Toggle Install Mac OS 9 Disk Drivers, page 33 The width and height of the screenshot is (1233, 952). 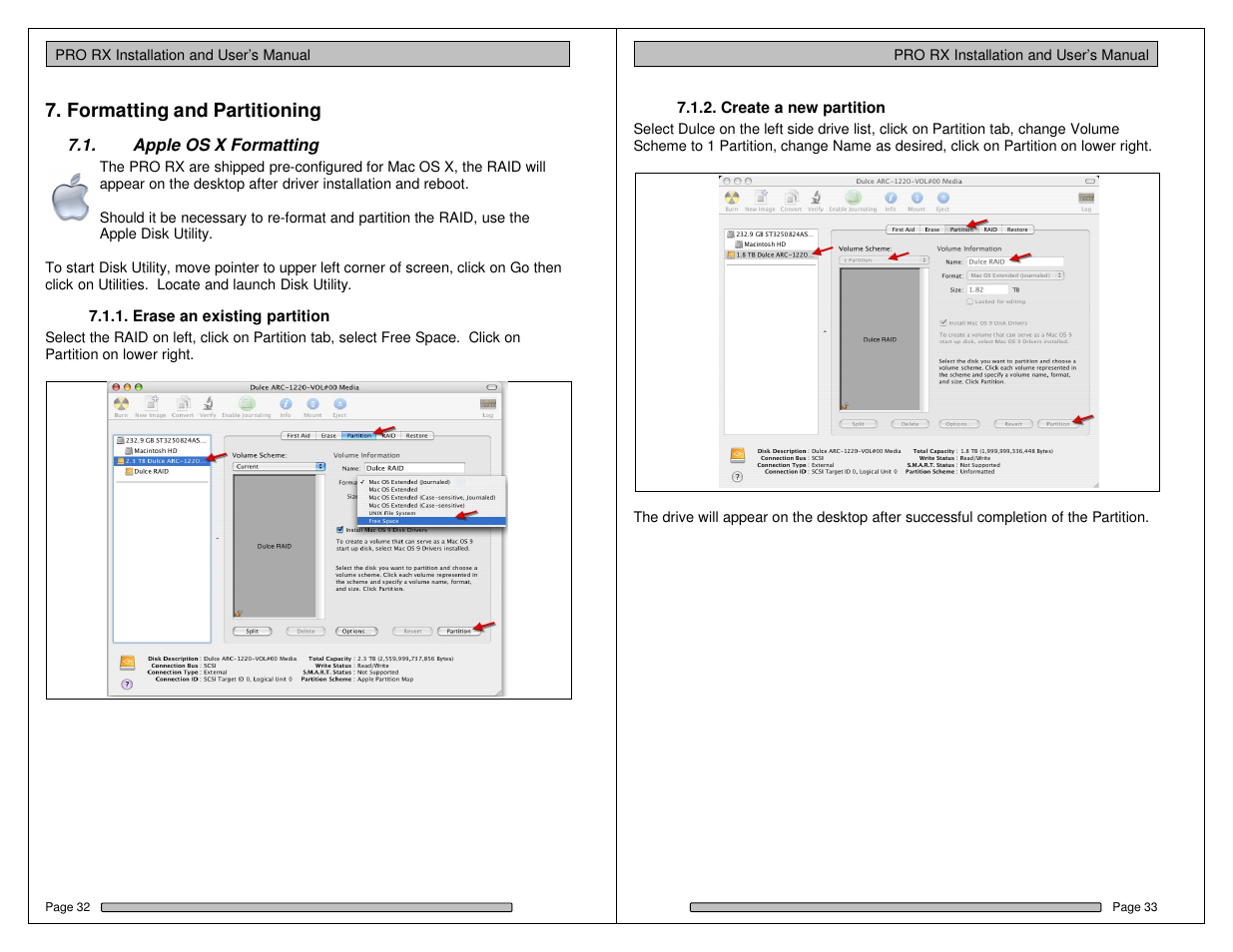[x=942, y=322]
